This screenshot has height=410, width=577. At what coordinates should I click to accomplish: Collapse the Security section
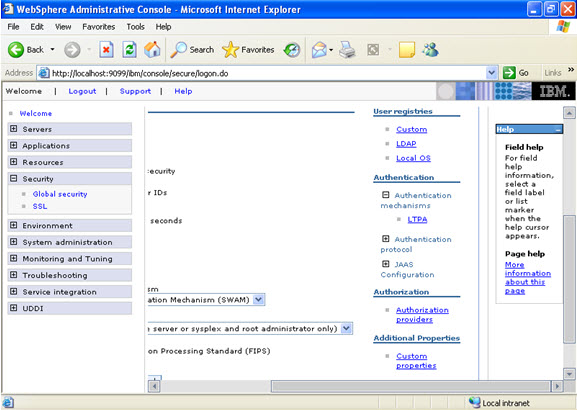14,179
